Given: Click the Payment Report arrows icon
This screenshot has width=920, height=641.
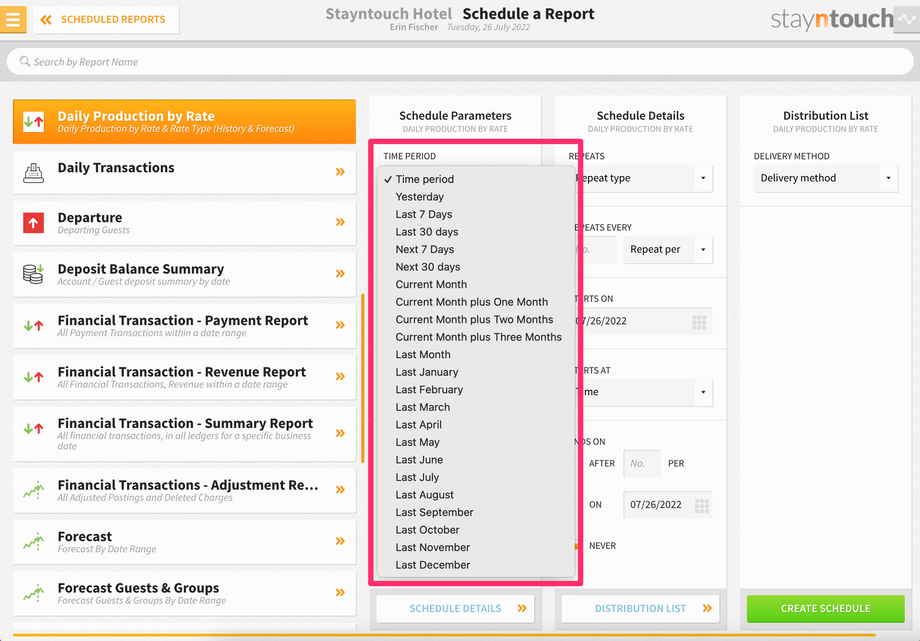Looking at the screenshot, I should pos(33,325).
